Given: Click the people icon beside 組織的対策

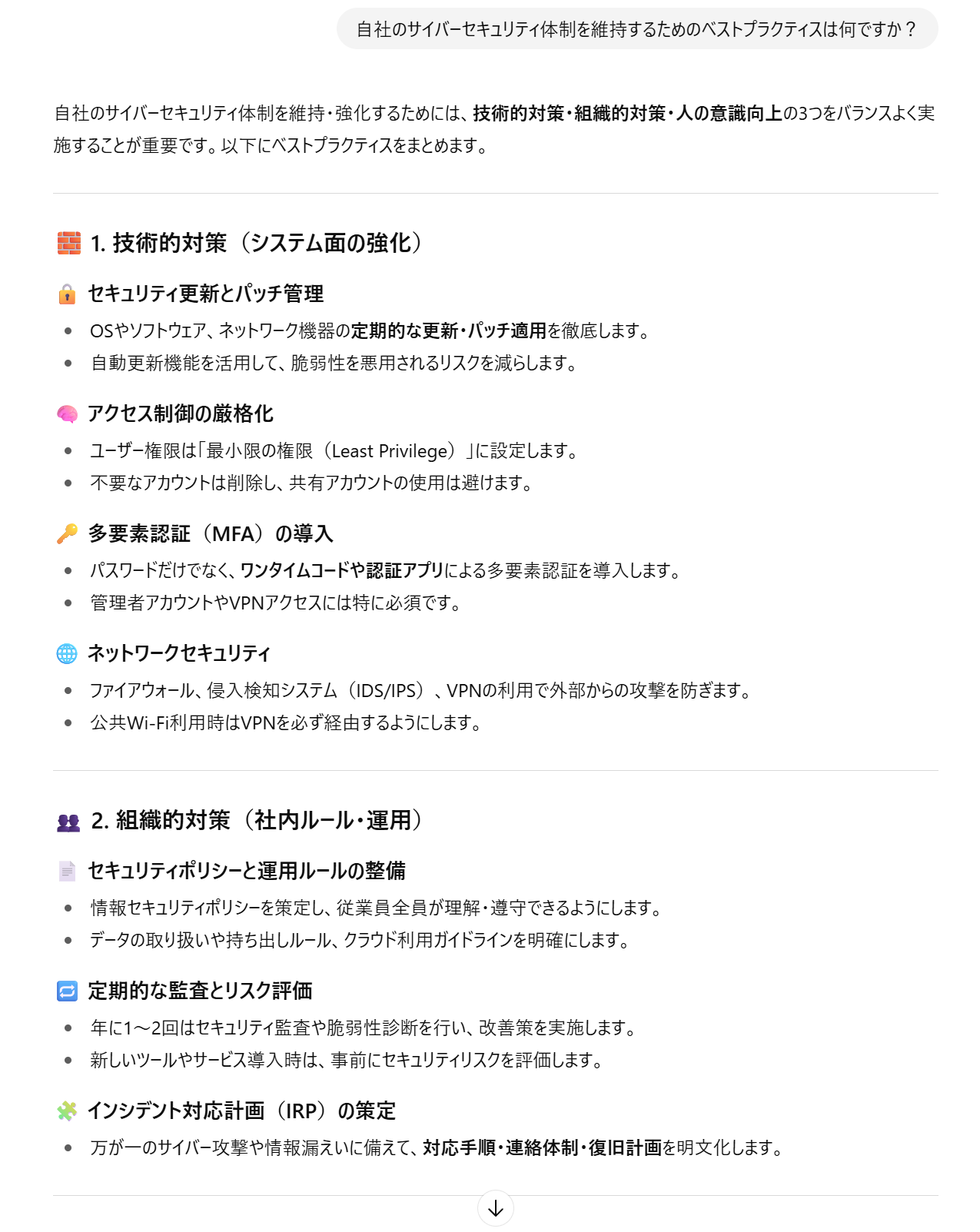Looking at the screenshot, I should point(68,822).
